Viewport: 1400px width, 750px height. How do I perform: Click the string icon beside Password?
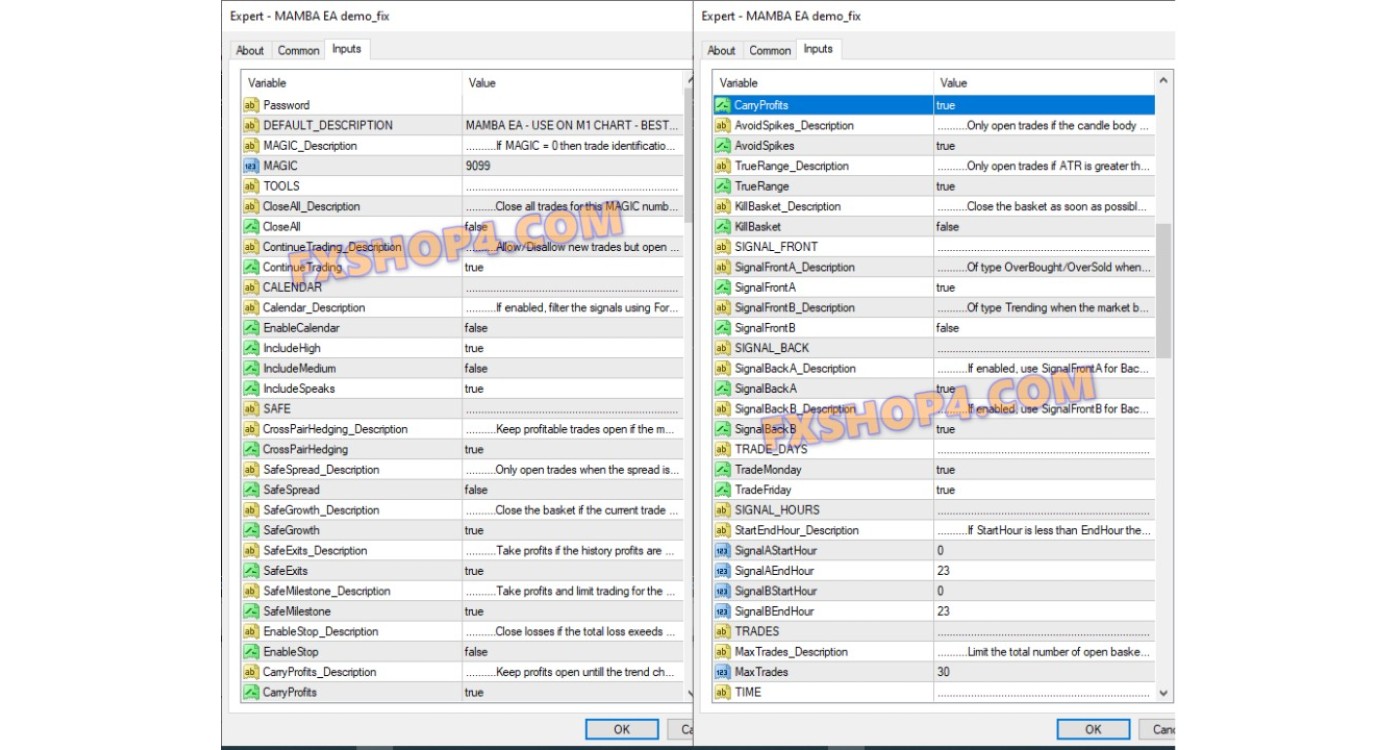(x=251, y=105)
